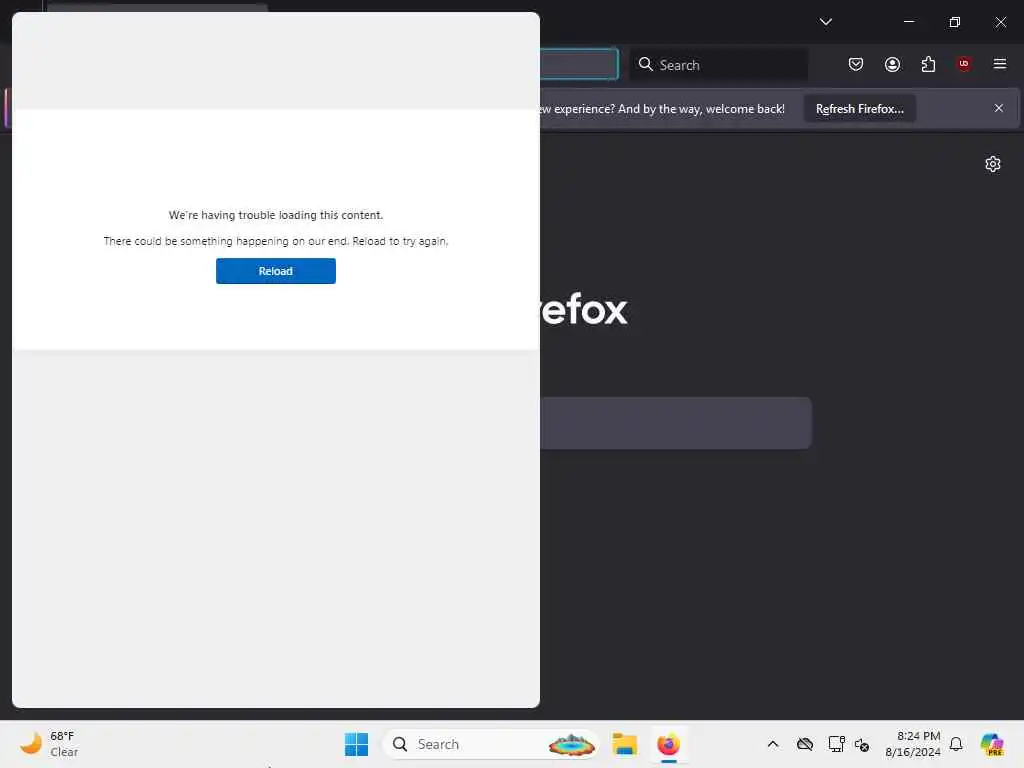This screenshot has height=768, width=1024.
Task: Click the Firefox icon in the taskbar
Action: tap(668, 744)
